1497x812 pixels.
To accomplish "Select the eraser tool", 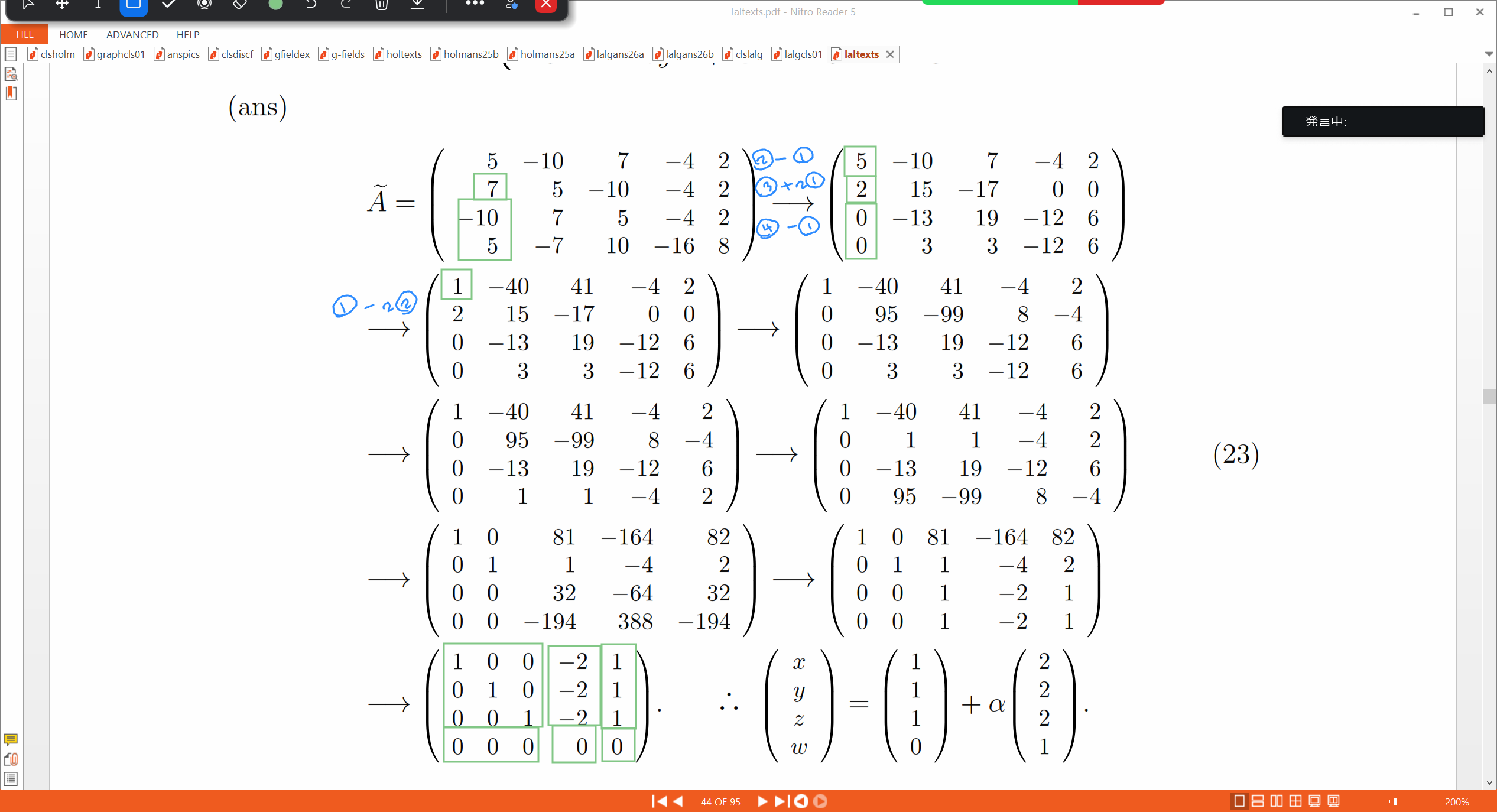I will [x=240, y=5].
